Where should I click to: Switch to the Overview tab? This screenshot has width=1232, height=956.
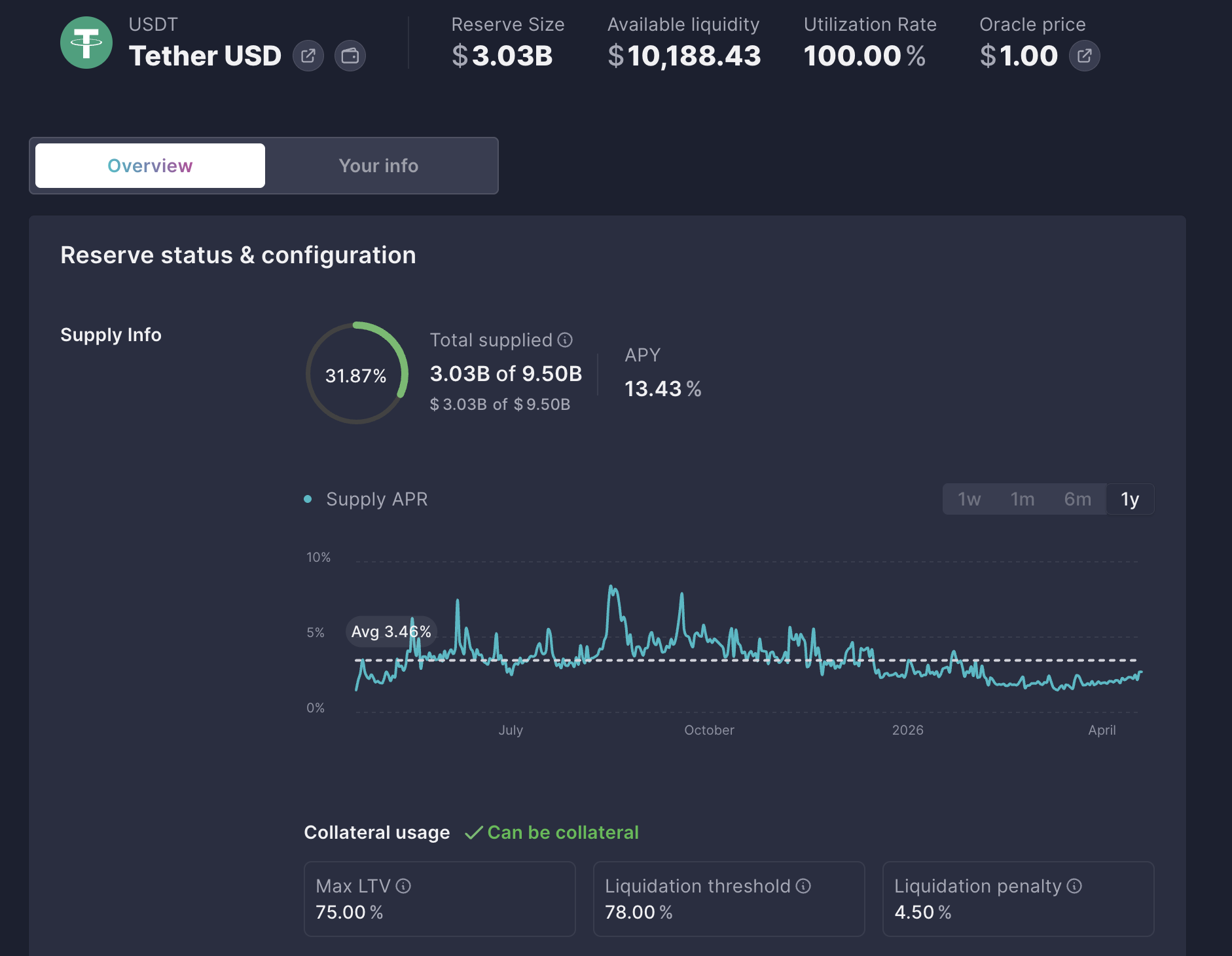tap(149, 166)
